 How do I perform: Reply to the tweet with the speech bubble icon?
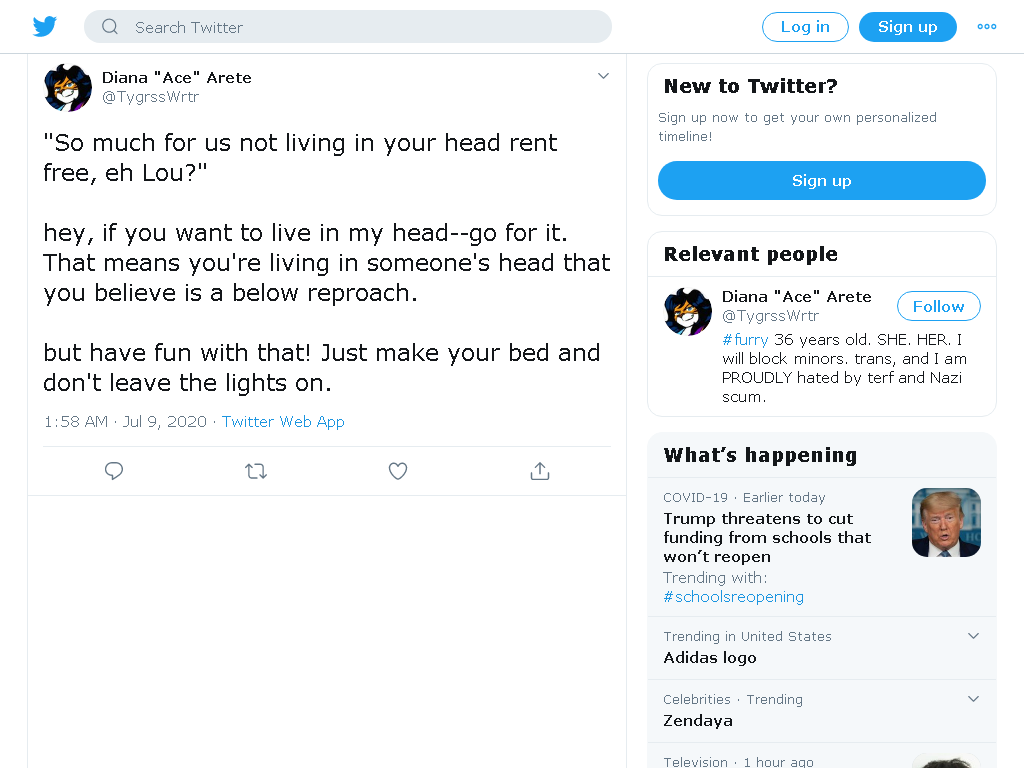[x=114, y=471]
